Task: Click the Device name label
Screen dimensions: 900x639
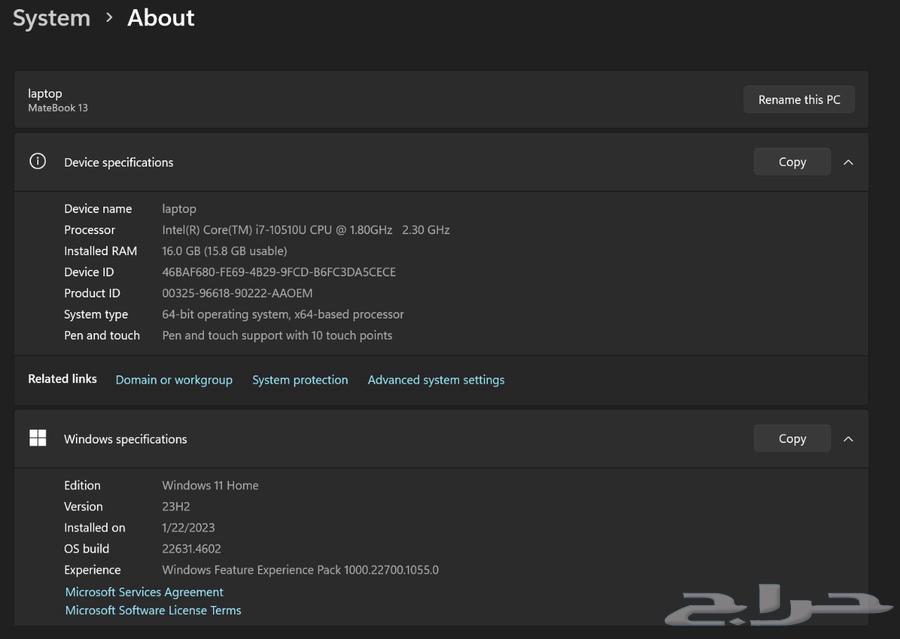Action: point(98,209)
